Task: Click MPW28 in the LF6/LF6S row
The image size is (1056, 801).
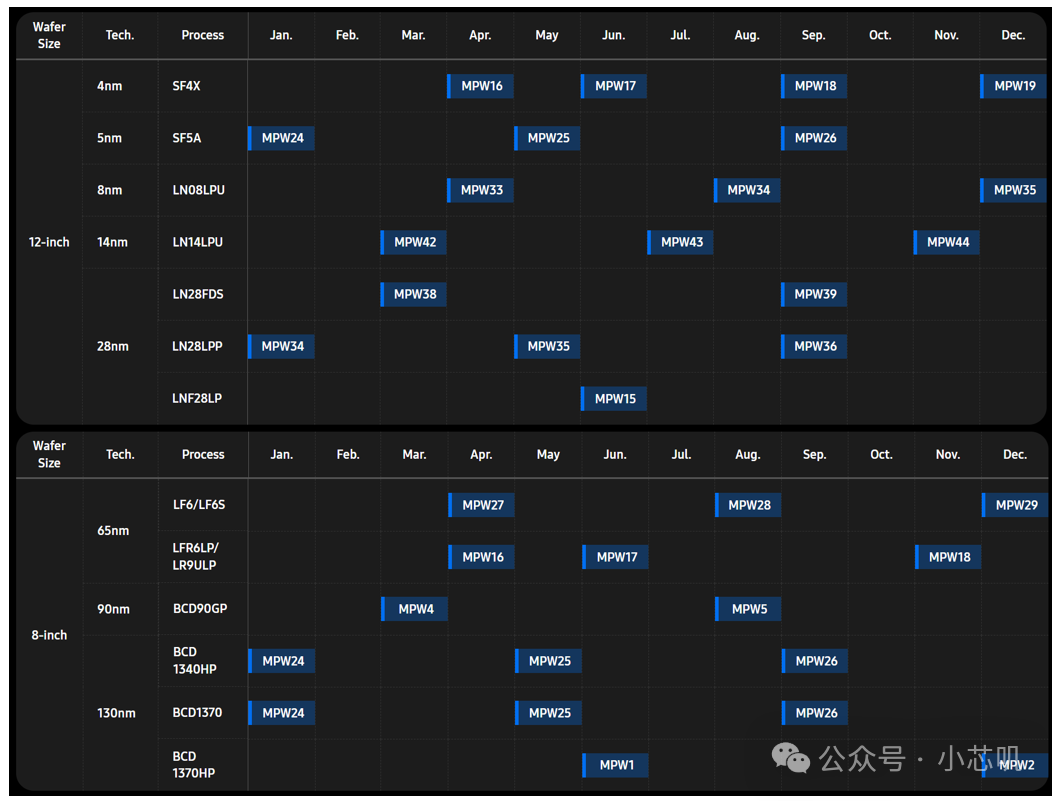Action: coord(748,505)
